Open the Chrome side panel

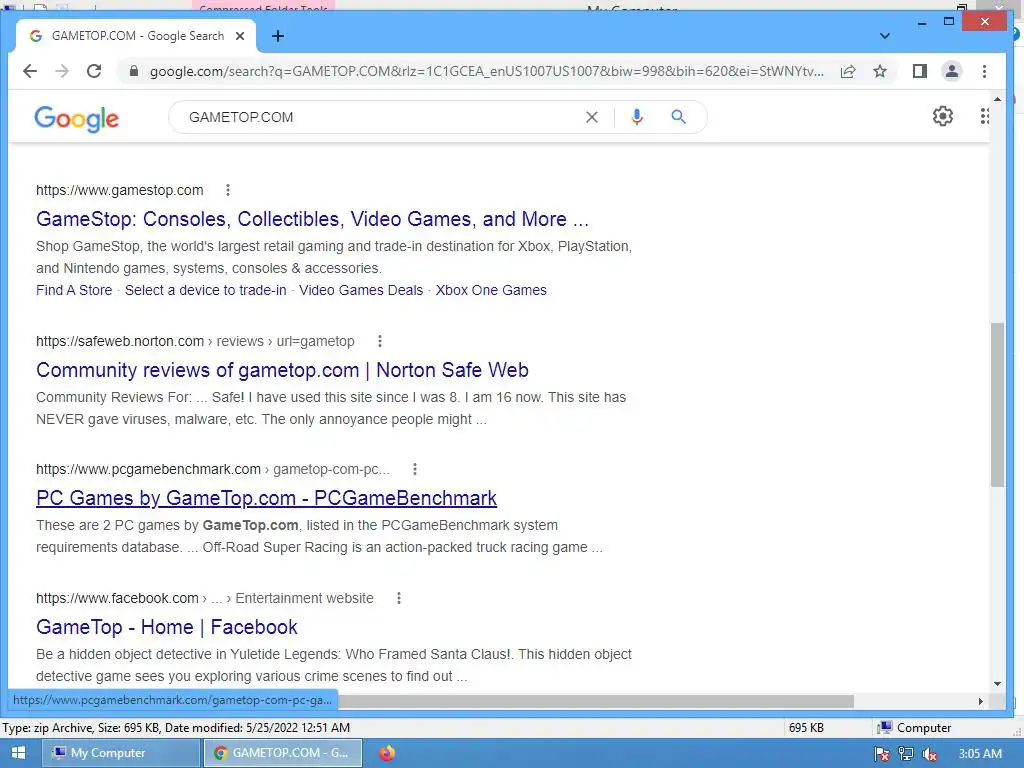coord(920,71)
